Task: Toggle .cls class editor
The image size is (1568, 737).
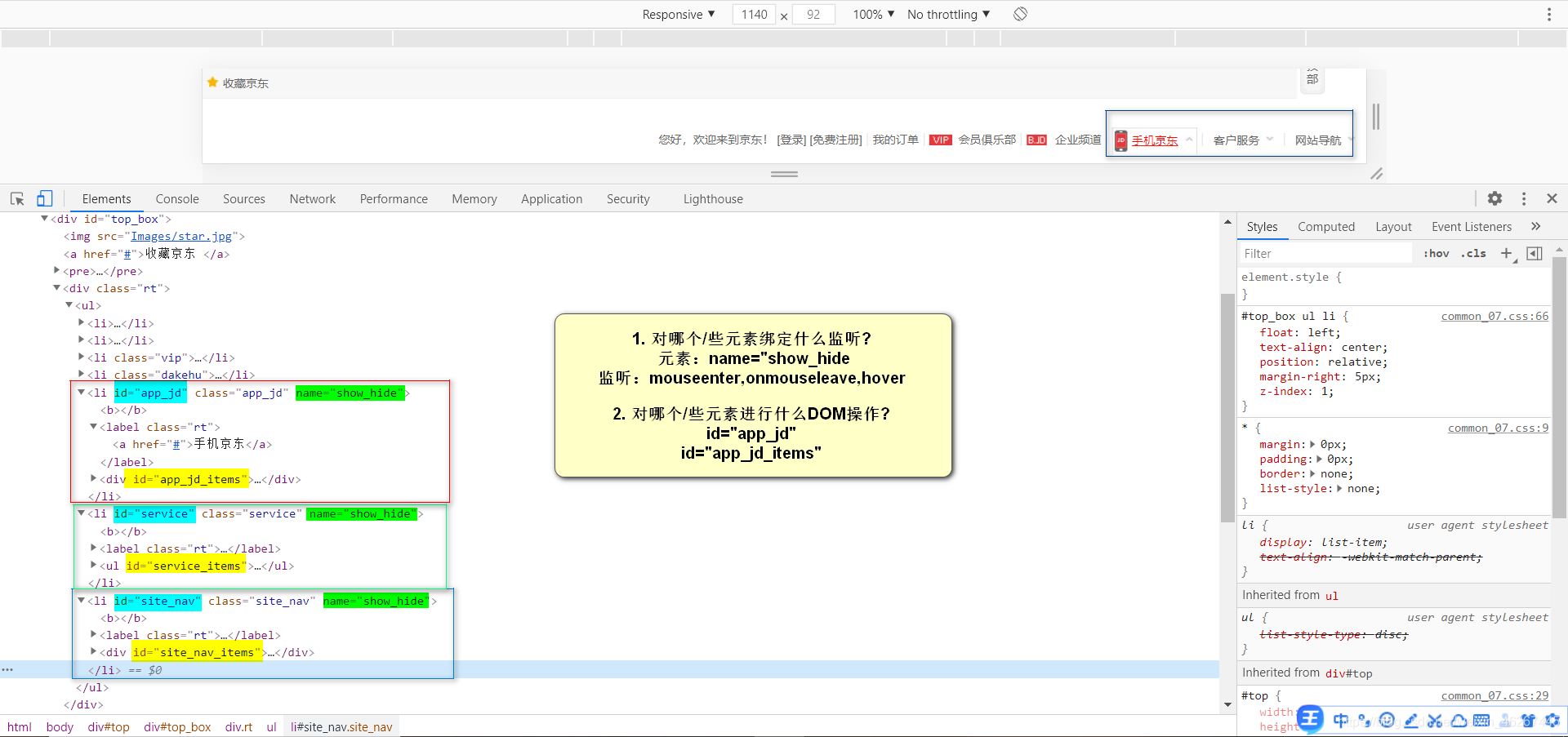Action: [1473, 254]
